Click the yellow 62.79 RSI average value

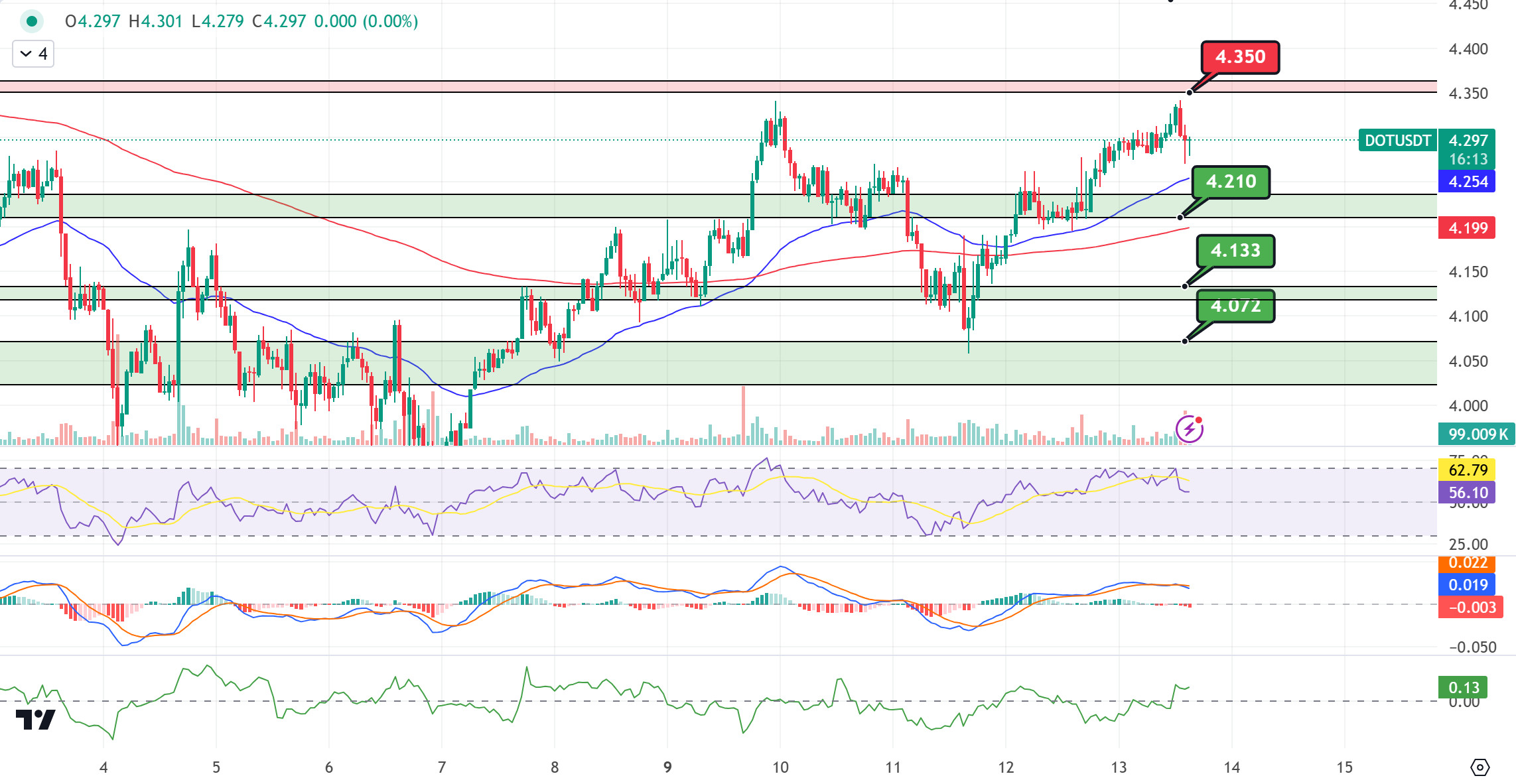point(1467,470)
